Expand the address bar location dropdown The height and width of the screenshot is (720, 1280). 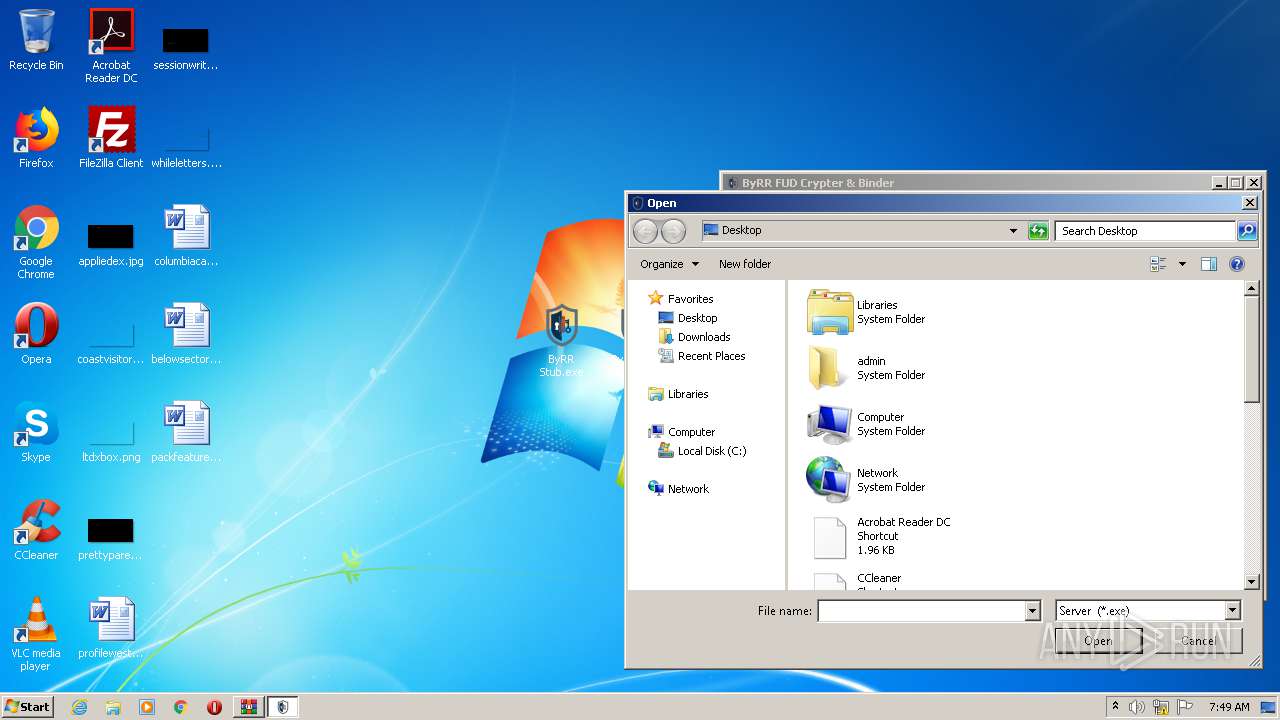click(1013, 231)
